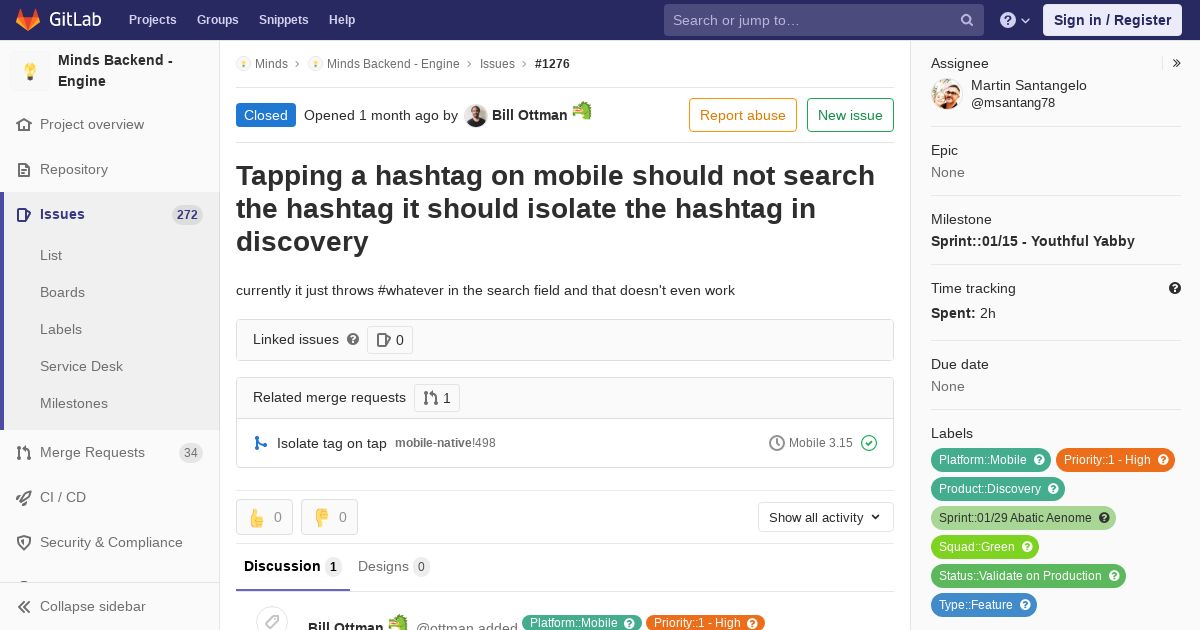
Task: Click the Project overview home icon
Action: click(x=24, y=125)
